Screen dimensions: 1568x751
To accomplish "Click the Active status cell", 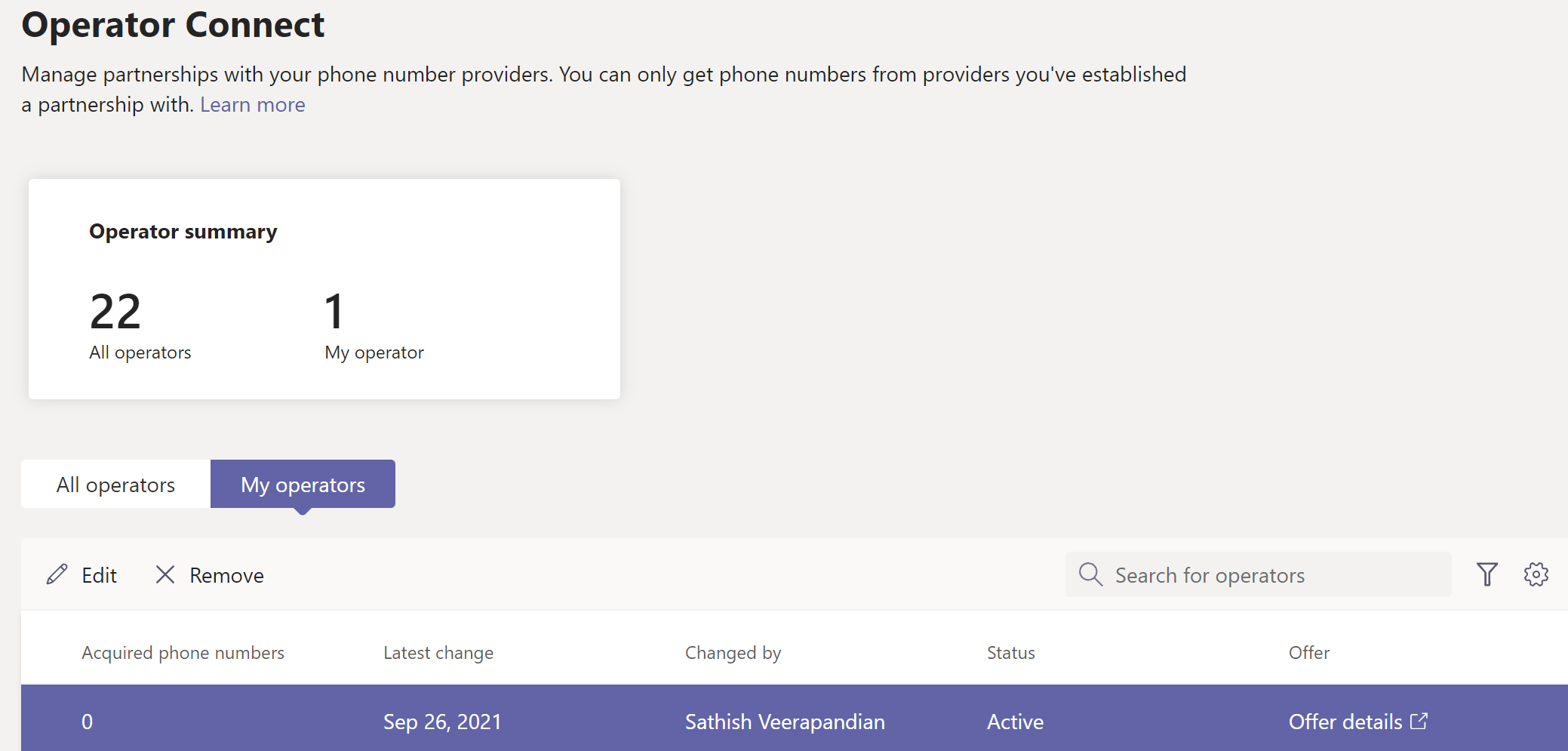I will click(1015, 722).
